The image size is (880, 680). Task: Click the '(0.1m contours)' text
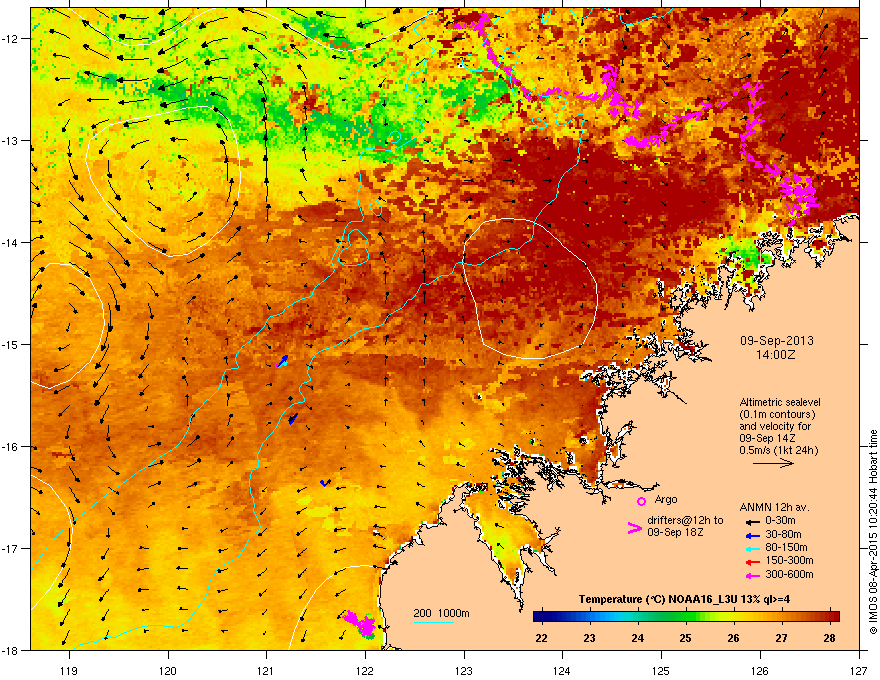[777, 415]
